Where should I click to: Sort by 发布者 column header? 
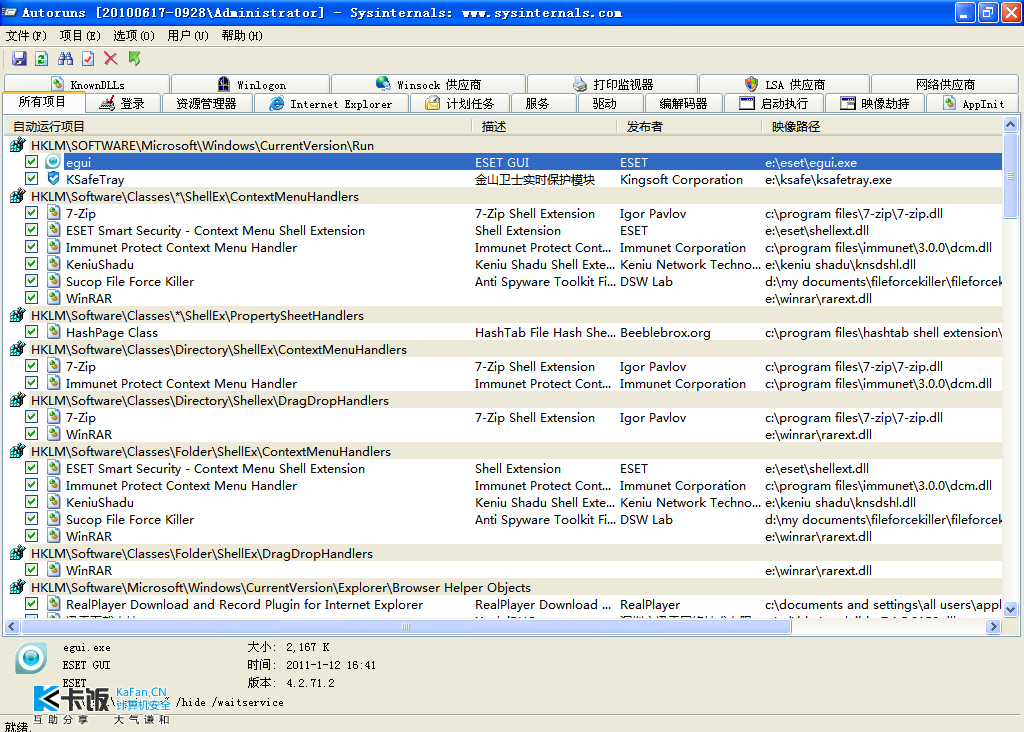(690, 126)
